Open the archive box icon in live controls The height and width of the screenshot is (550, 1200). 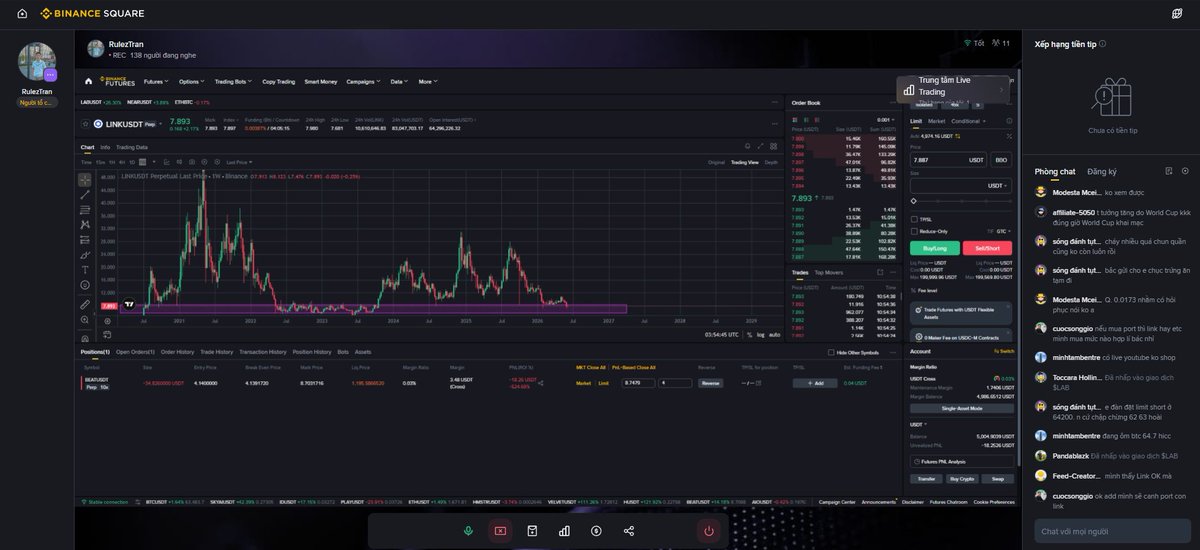[532, 531]
